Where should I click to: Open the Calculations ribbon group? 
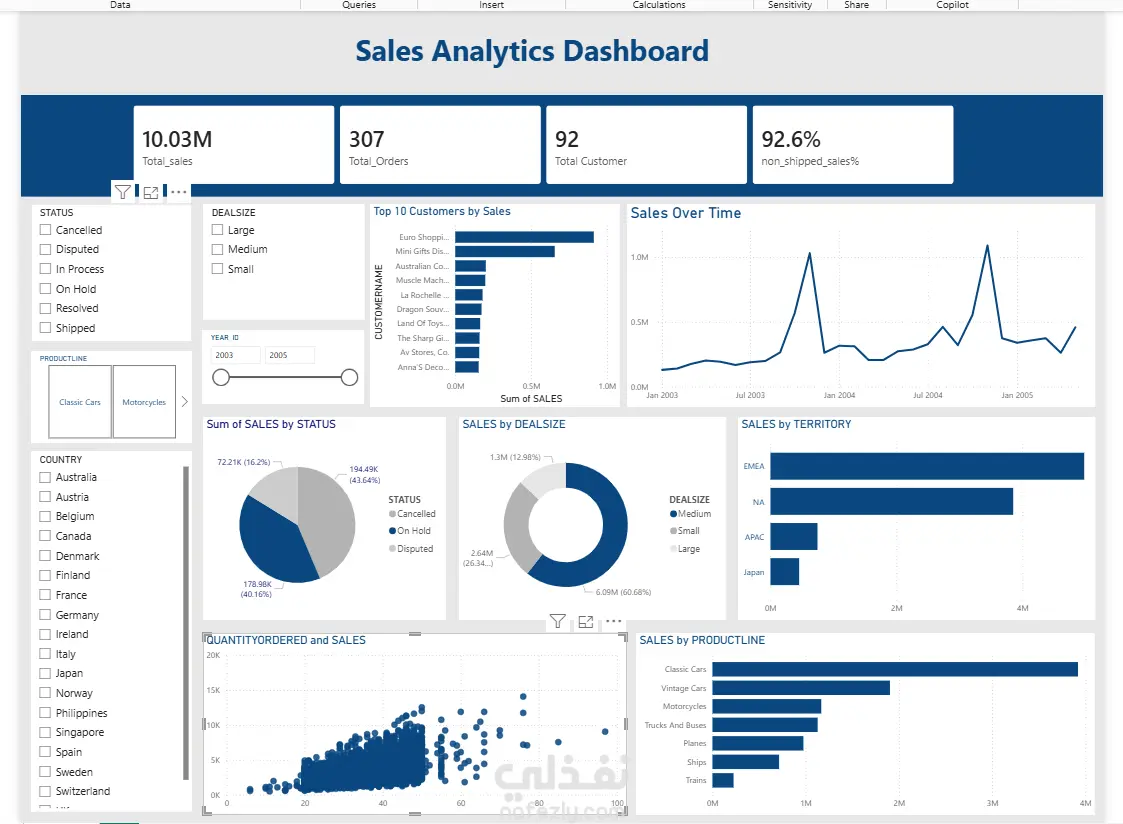(659, 5)
